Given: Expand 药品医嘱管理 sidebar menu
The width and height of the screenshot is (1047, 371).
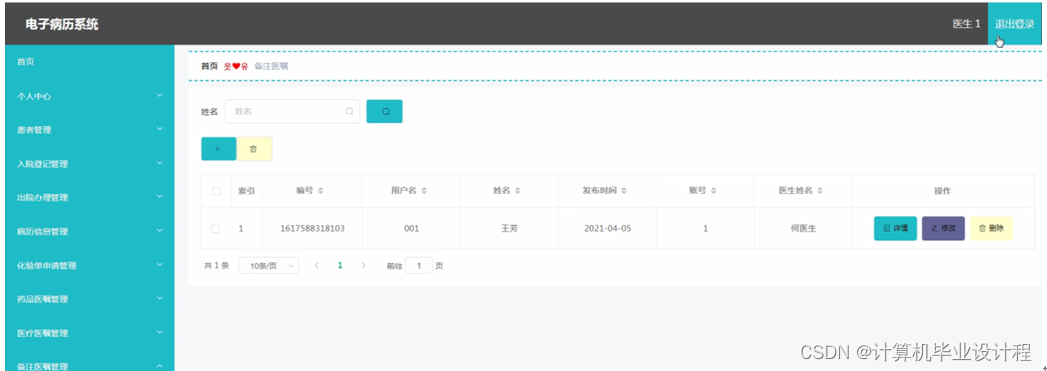Looking at the screenshot, I should [x=89, y=299].
